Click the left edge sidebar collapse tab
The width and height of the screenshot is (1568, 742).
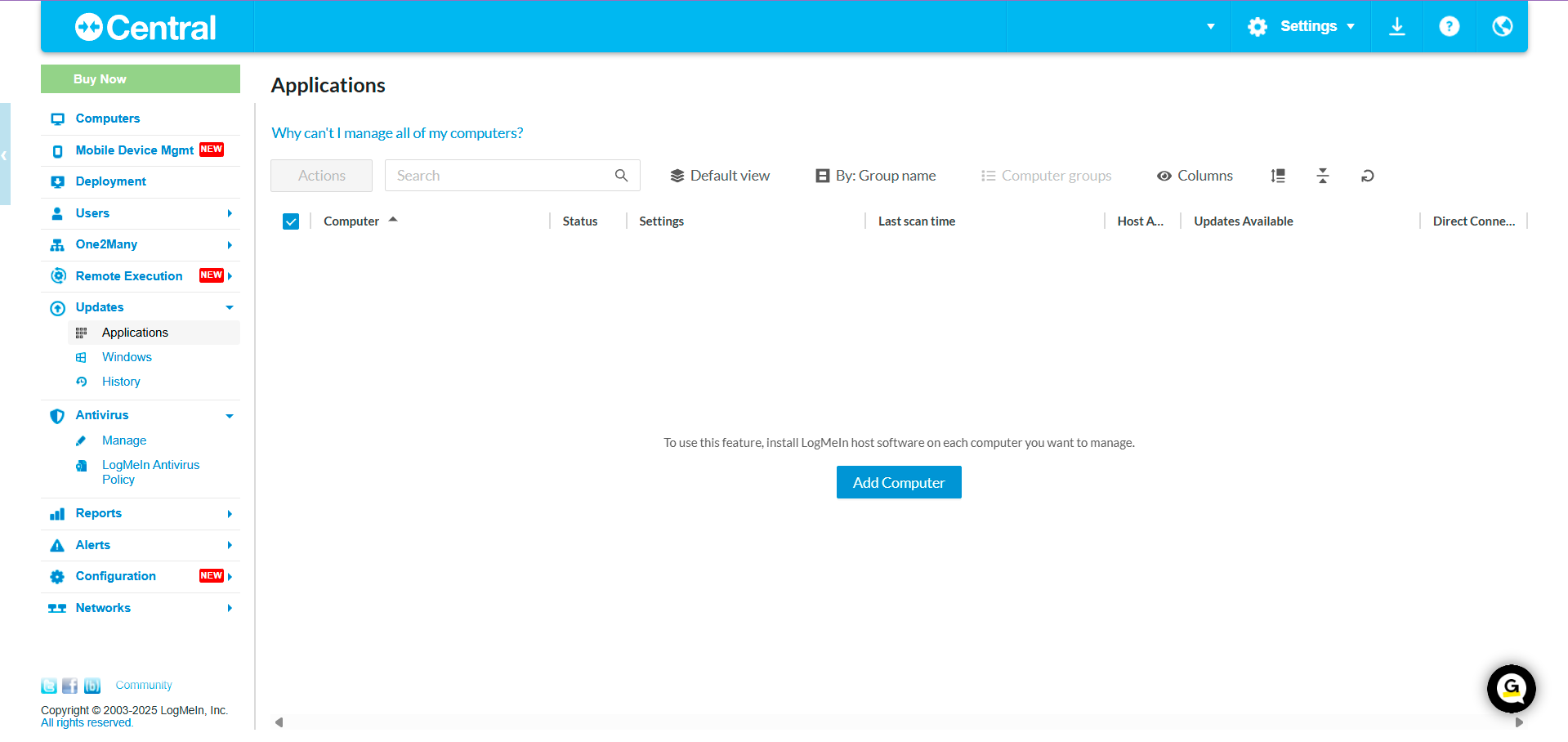click(x=5, y=154)
